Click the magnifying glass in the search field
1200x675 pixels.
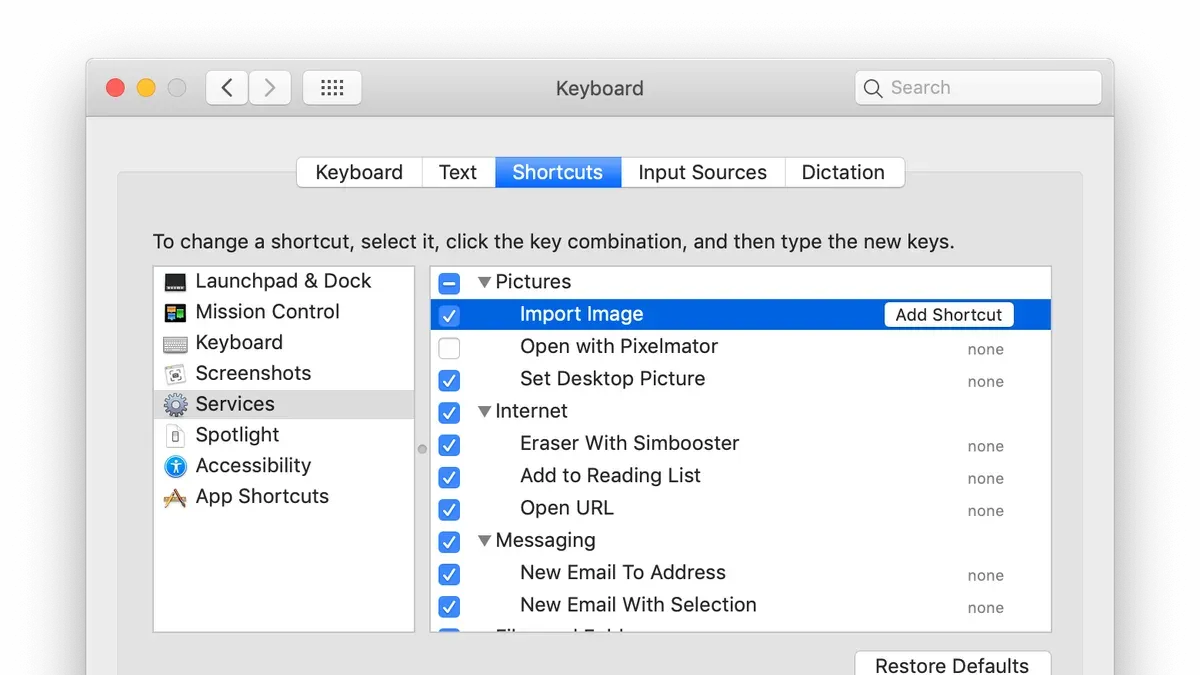point(873,88)
